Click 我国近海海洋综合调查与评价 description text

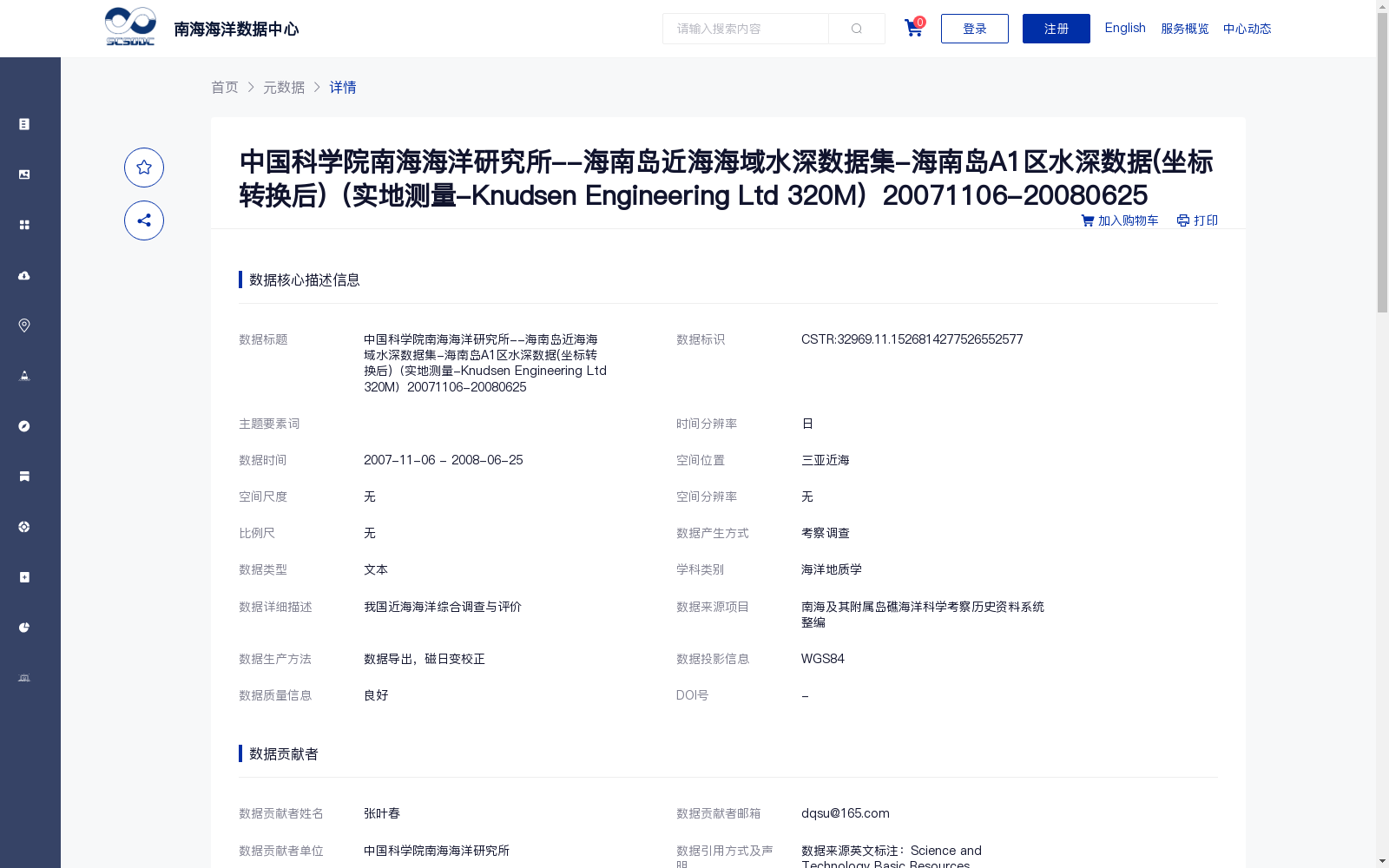pos(443,607)
